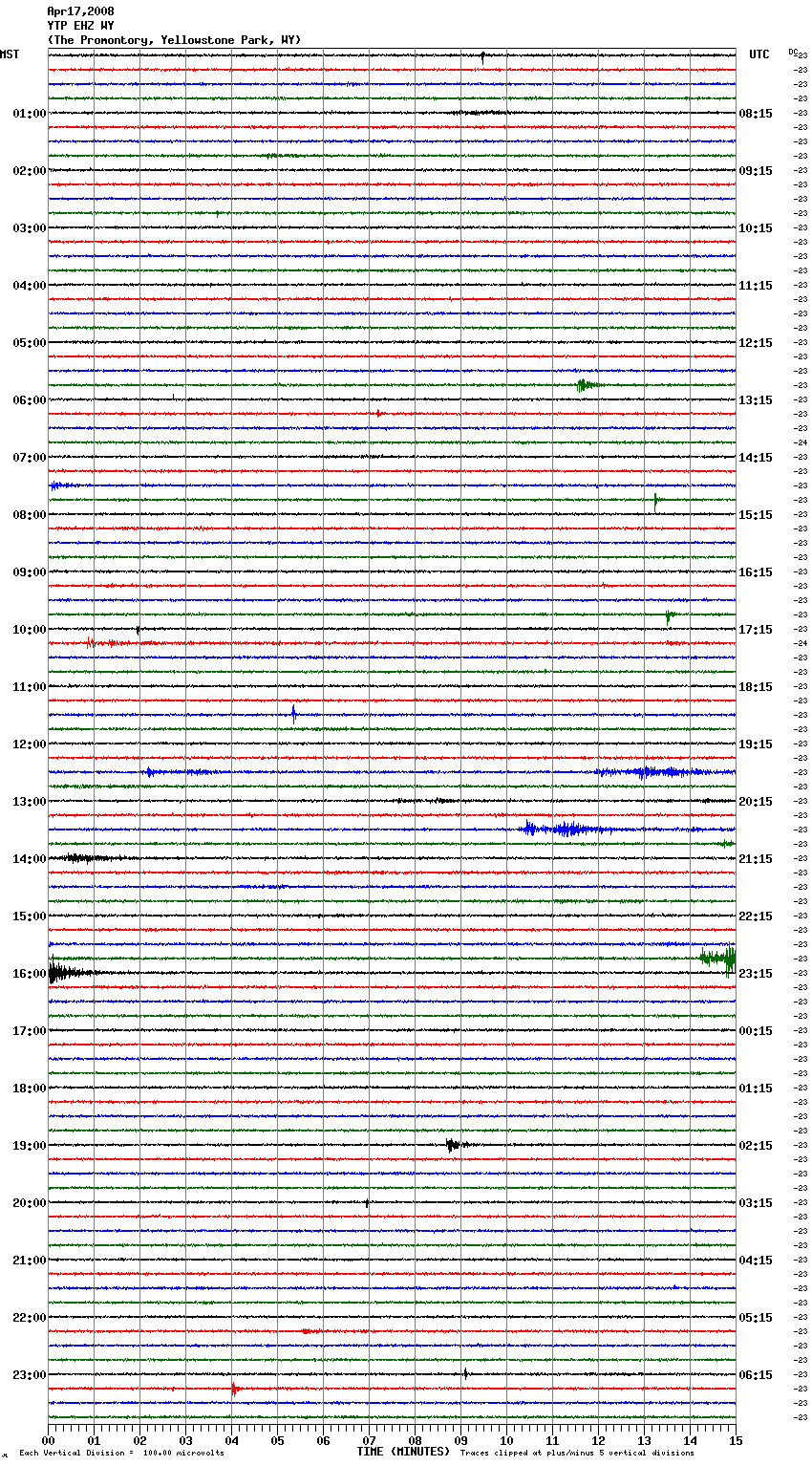812x1466 pixels.
Task: Click minute tick label 15 on time axis
Action: 736,1440
